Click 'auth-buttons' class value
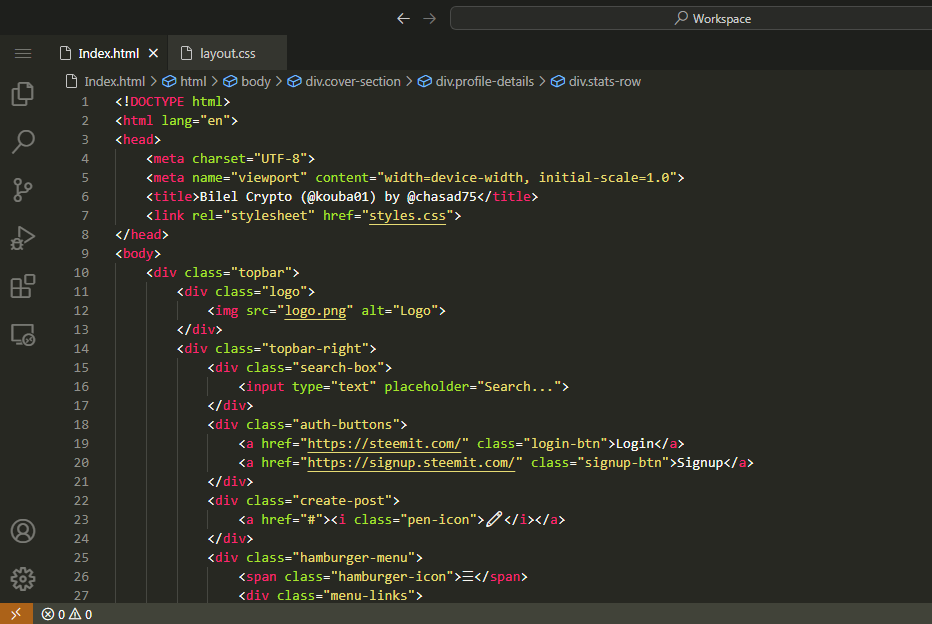 point(346,425)
